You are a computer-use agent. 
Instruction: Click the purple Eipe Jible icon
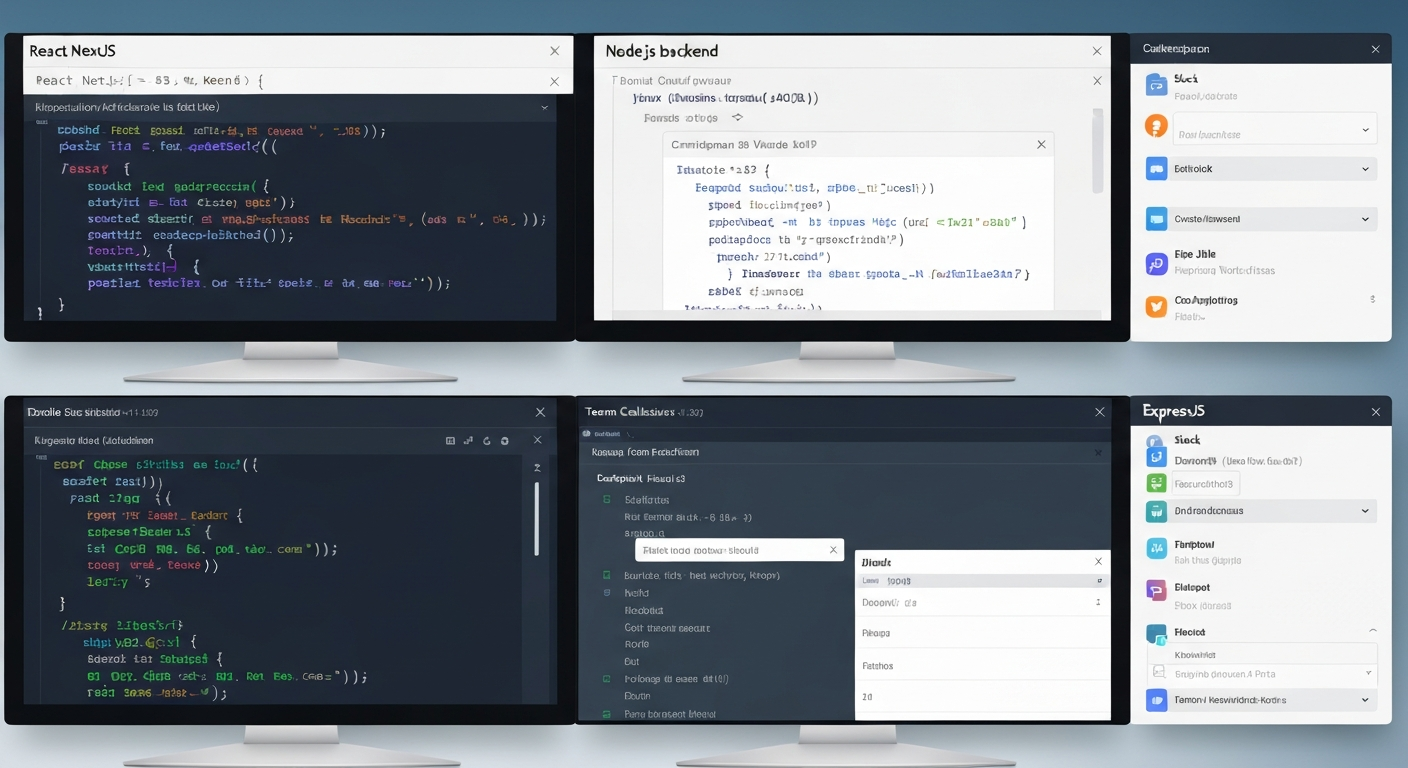[x=1156, y=263]
